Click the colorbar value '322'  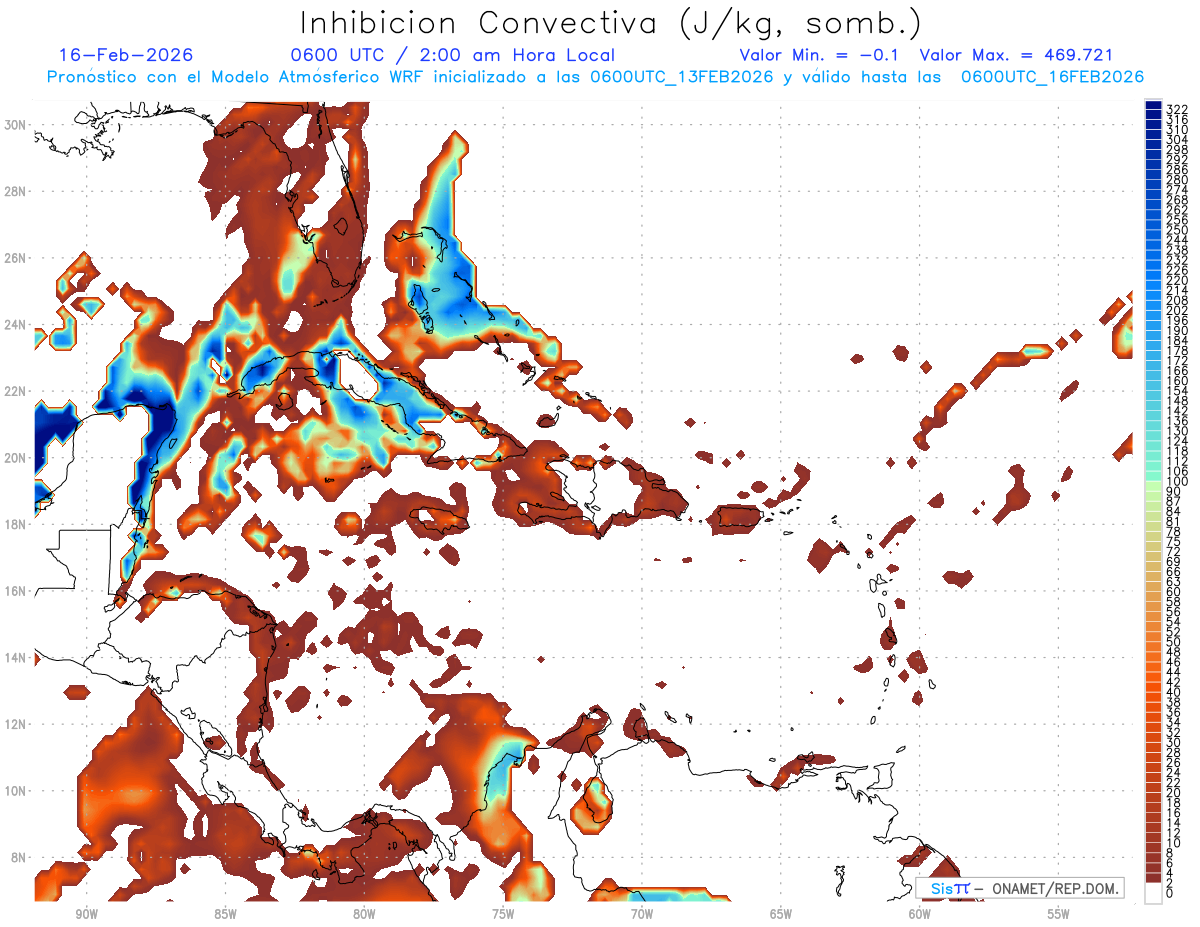tap(1177, 109)
